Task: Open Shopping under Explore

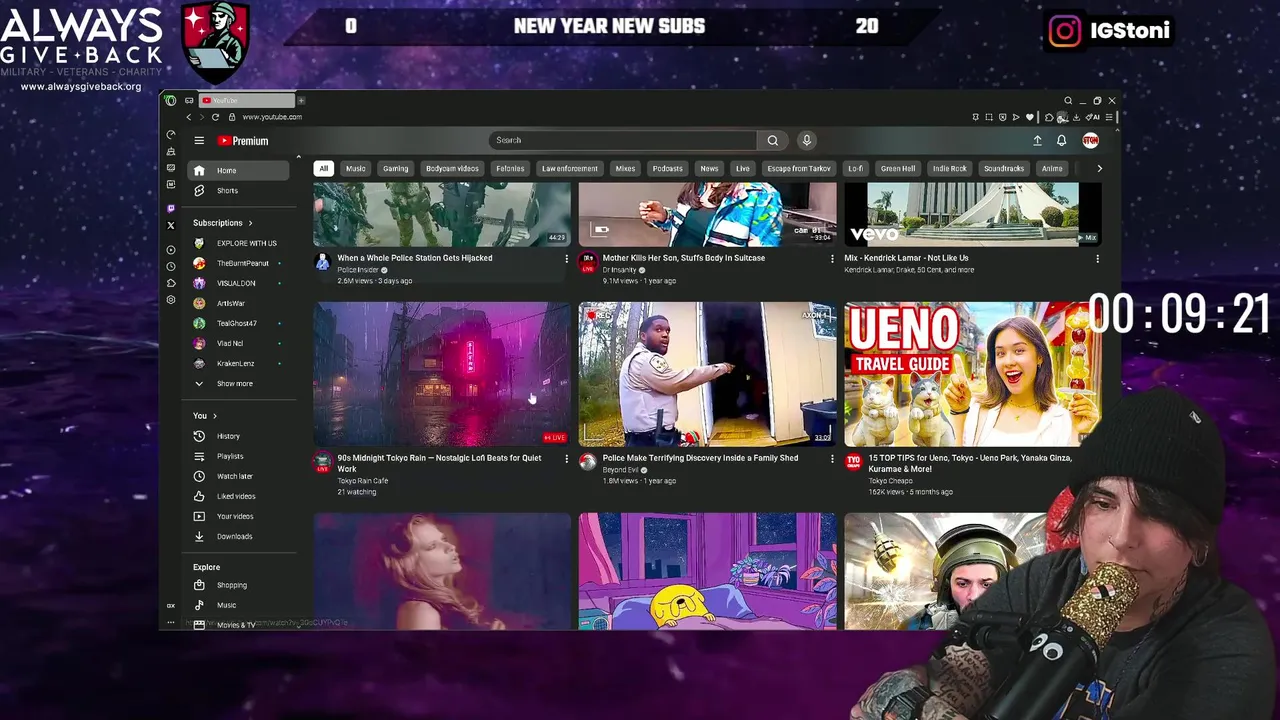Action: point(238,585)
